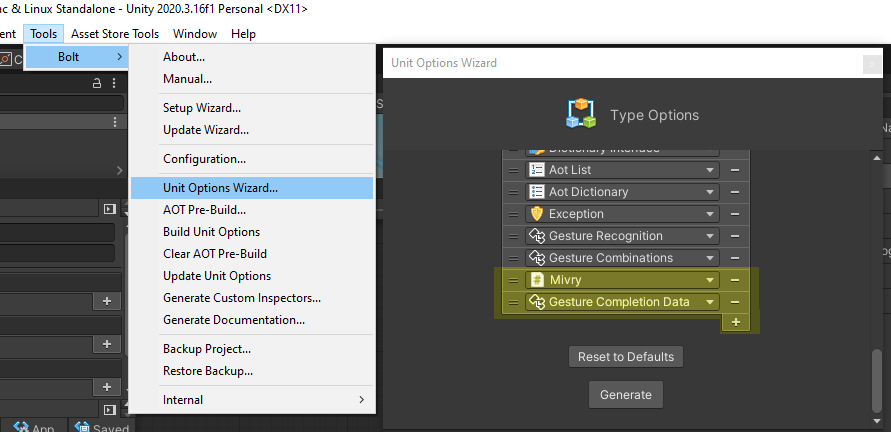Expand the Internal submenu
The width and height of the screenshot is (891, 432).
(x=251, y=400)
